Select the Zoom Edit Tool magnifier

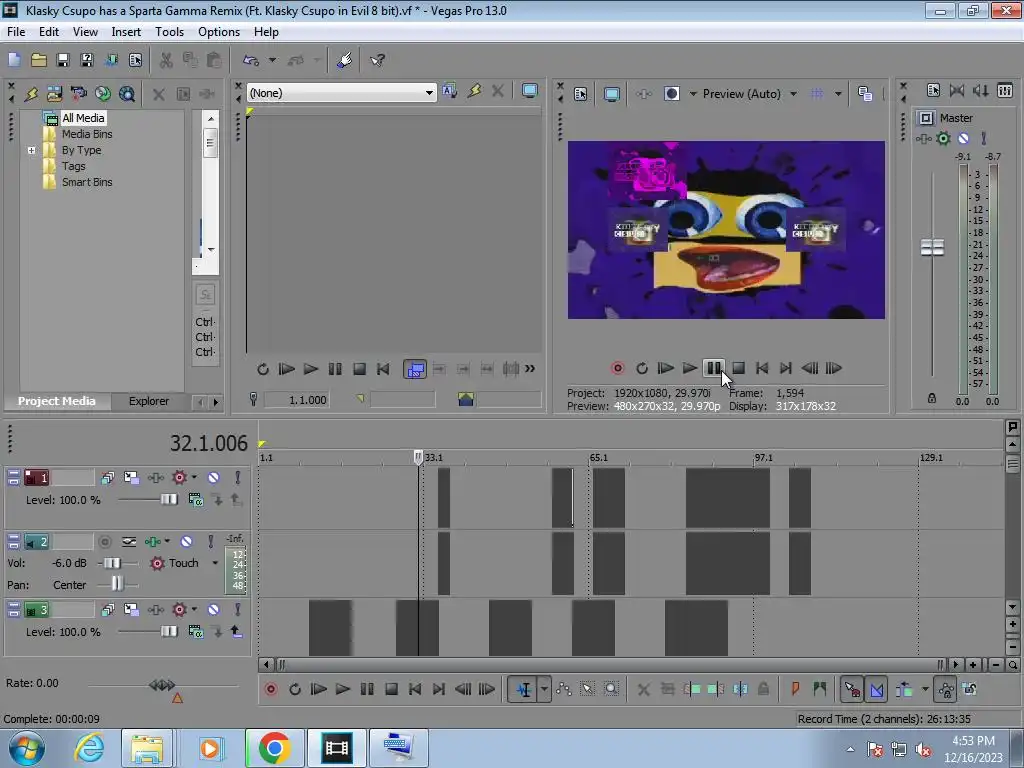(611, 689)
